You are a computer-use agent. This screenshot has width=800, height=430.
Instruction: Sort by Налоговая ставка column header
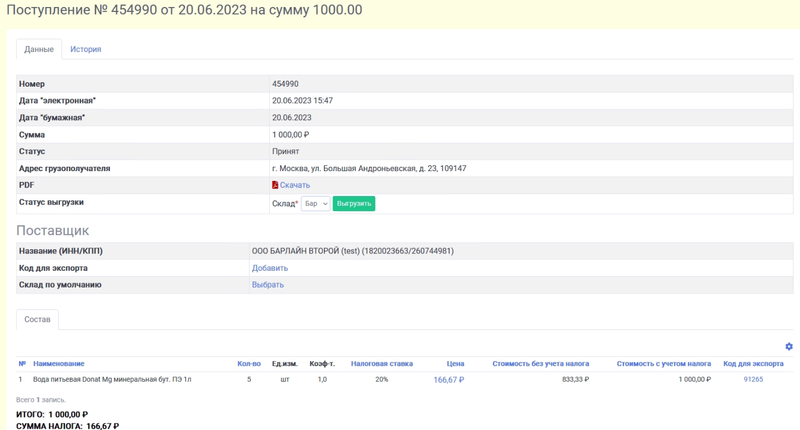tap(382, 364)
